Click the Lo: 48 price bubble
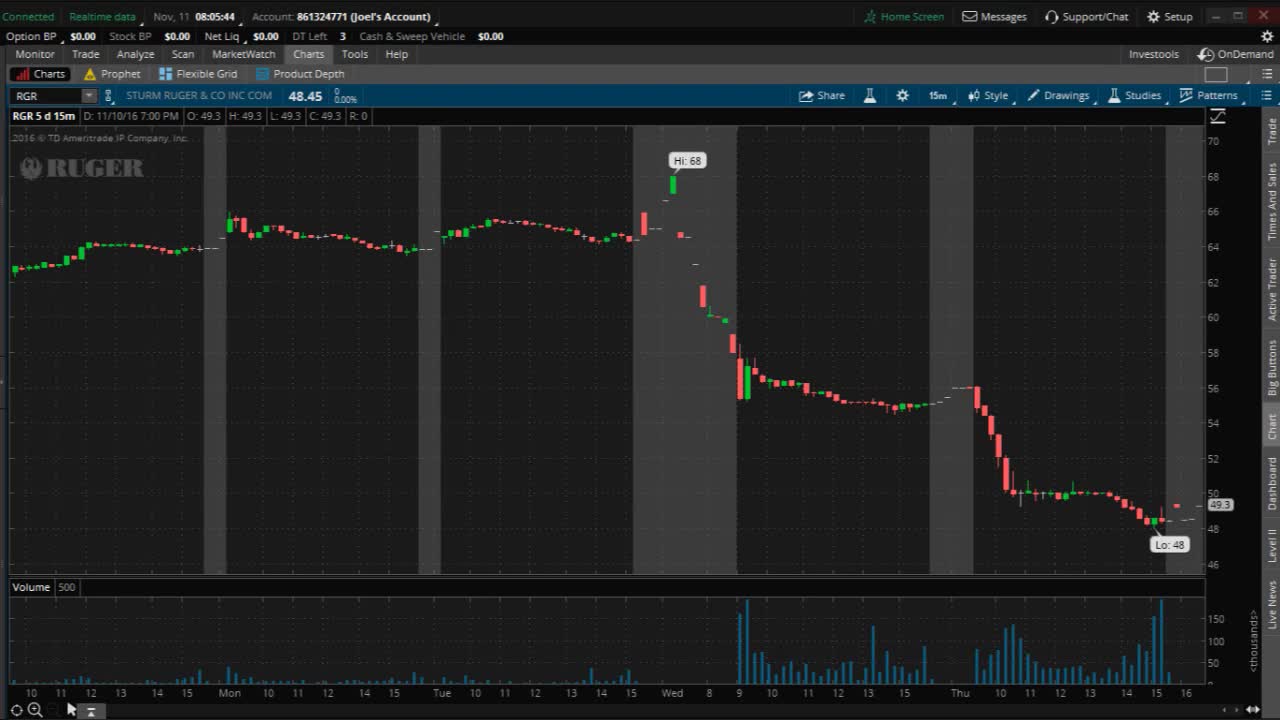The image size is (1280, 720). (x=1169, y=545)
